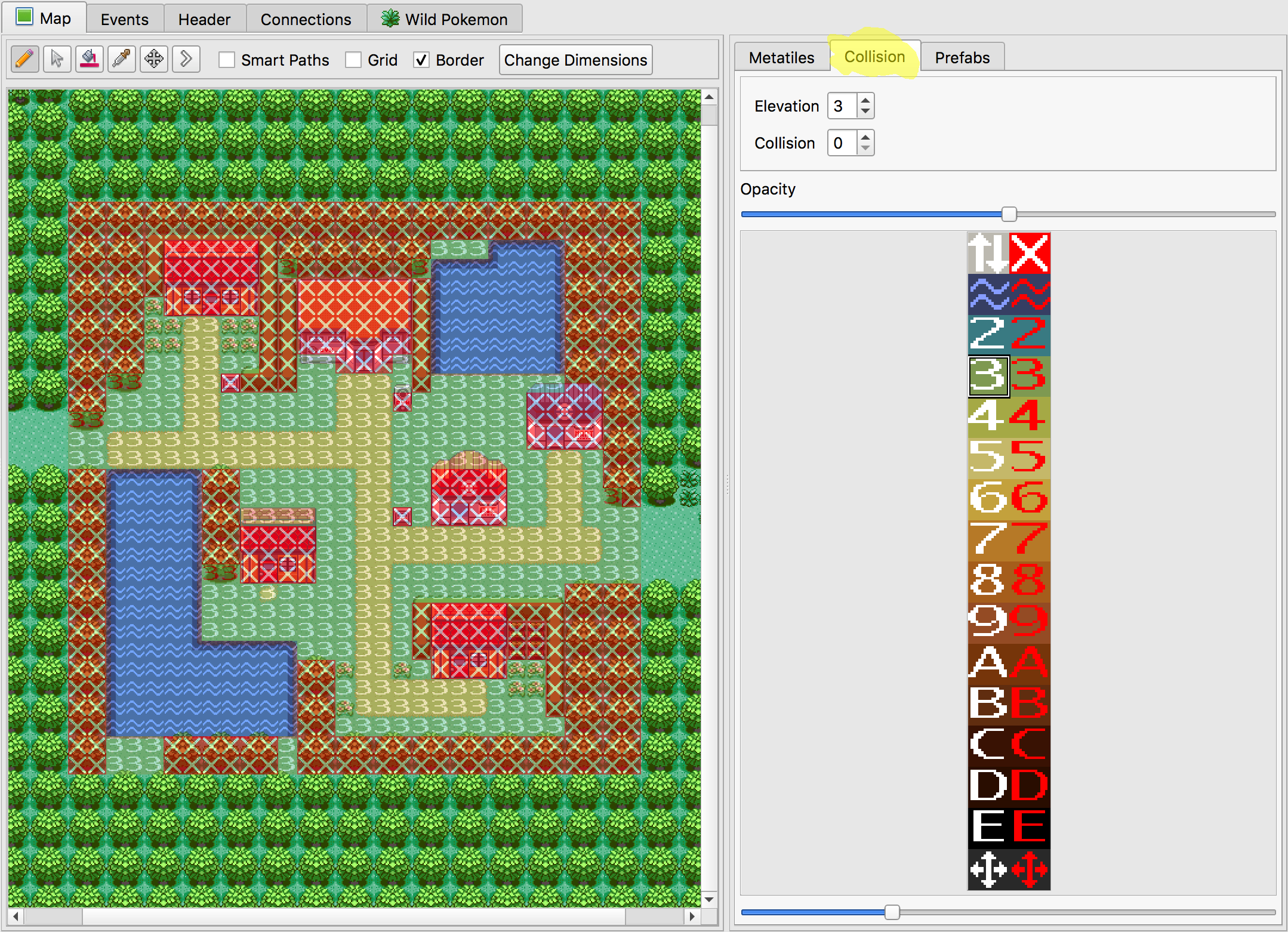The image size is (1288, 932).
Task: Select the white A elevation tile
Action: click(988, 665)
